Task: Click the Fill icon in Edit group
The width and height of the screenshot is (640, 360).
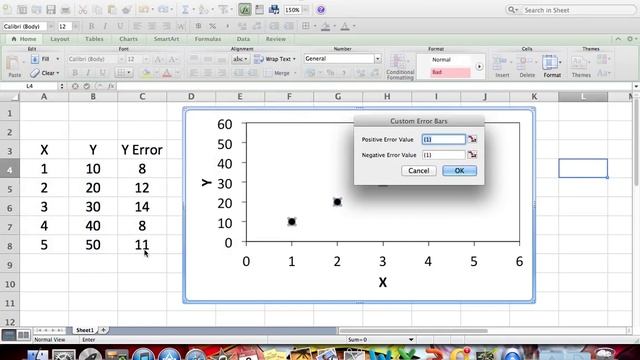Action: [x=35, y=59]
